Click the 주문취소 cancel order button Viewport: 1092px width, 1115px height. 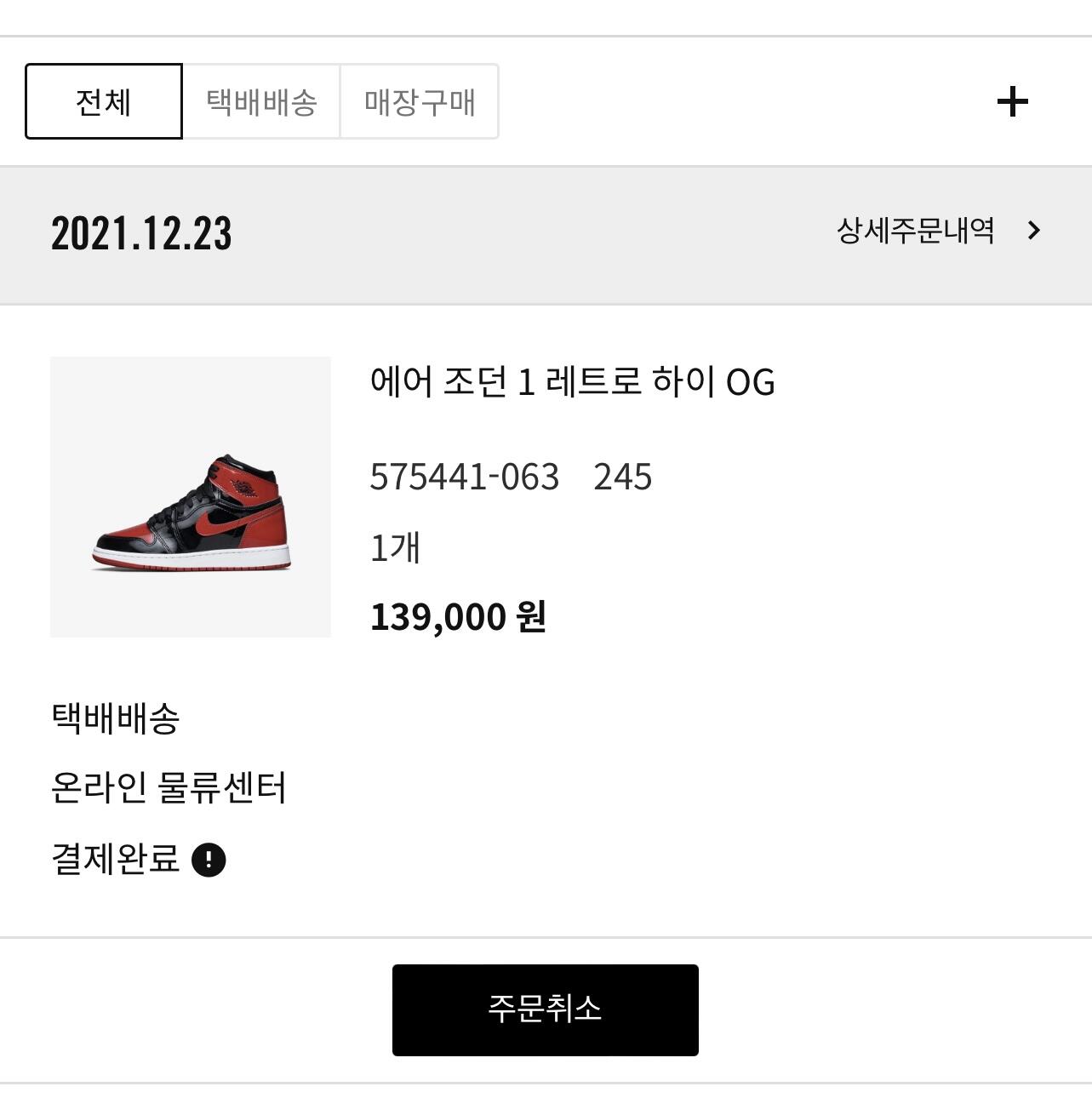pos(545,1009)
